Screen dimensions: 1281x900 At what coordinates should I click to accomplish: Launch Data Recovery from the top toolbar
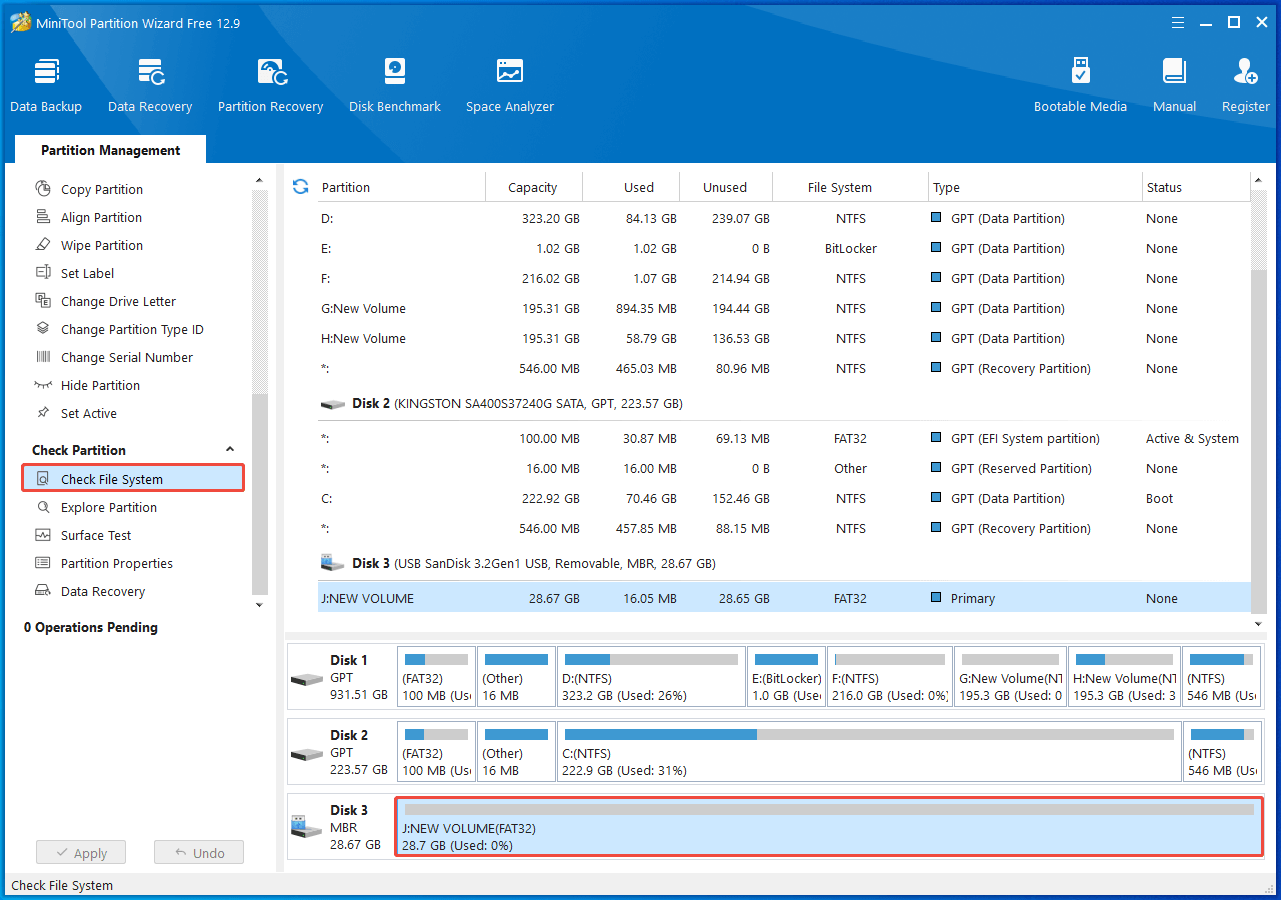click(x=149, y=82)
